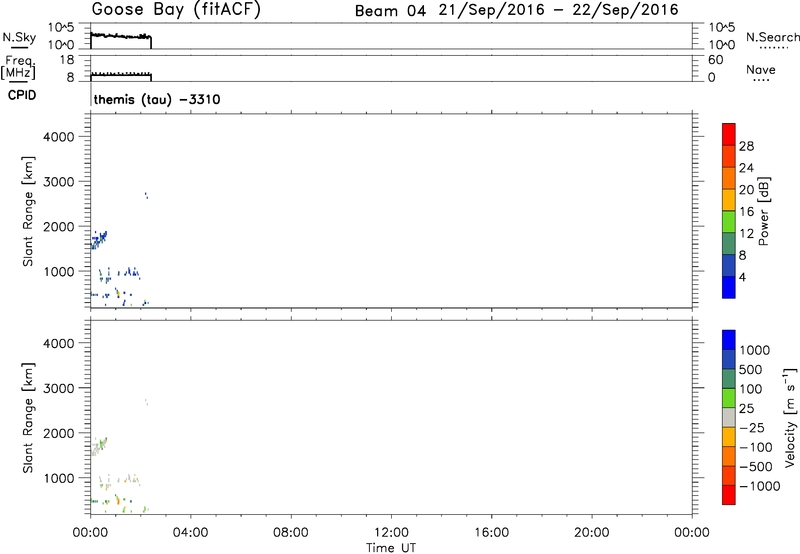Click the blue bottom of power colorbar
Image resolution: width=800 pixels, height=554 pixels.
tap(729, 287)
